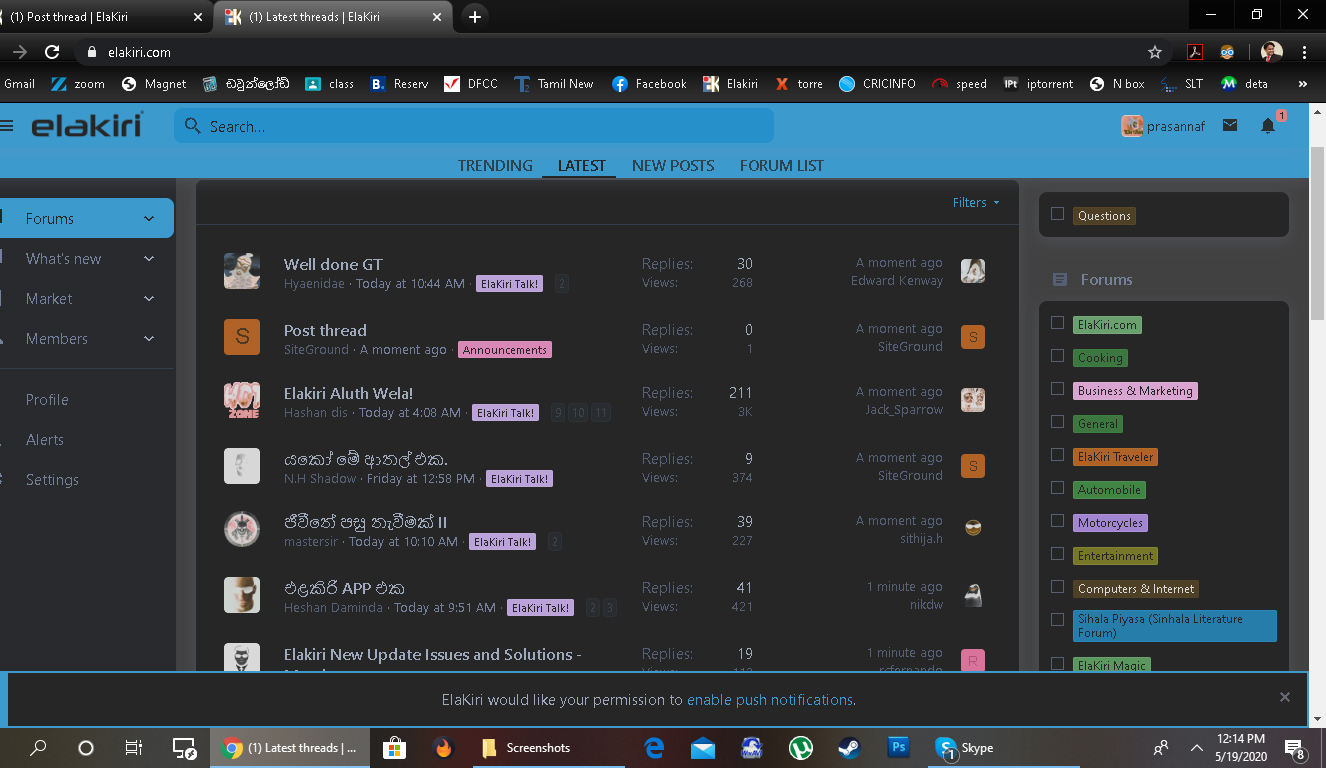
Task: Check the ElaKiri Traveler checkbox
Action: pos(1057,455)
